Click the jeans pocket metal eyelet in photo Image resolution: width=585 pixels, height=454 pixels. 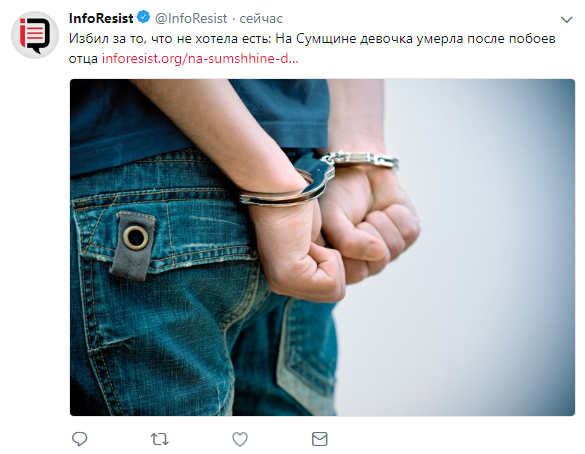pyautogui.click(x=135, y=237)
